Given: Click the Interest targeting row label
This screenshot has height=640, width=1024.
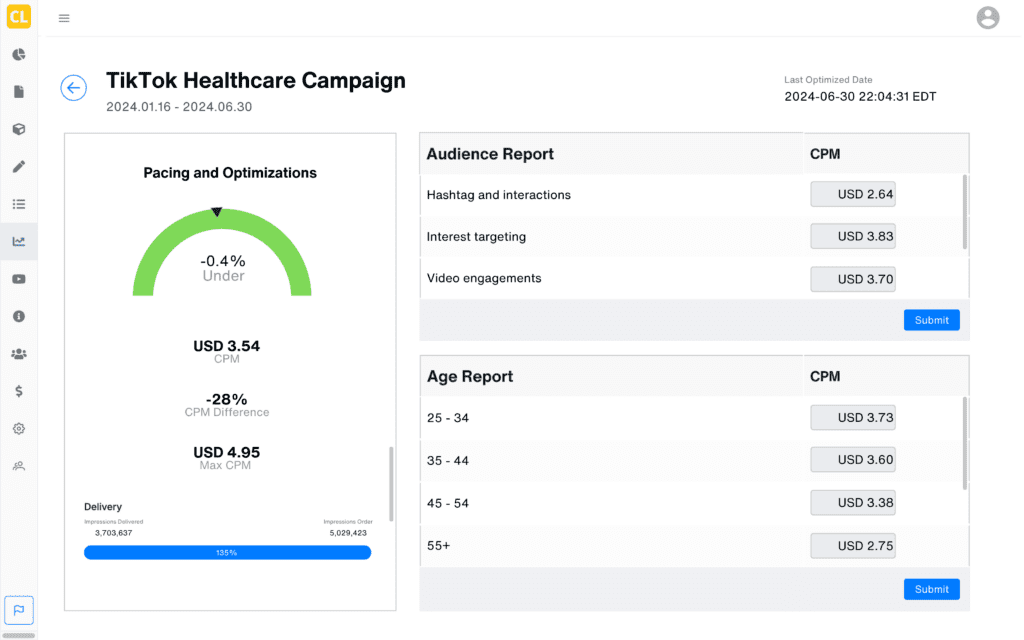Looking at the screenshot, I should [476, 236].
